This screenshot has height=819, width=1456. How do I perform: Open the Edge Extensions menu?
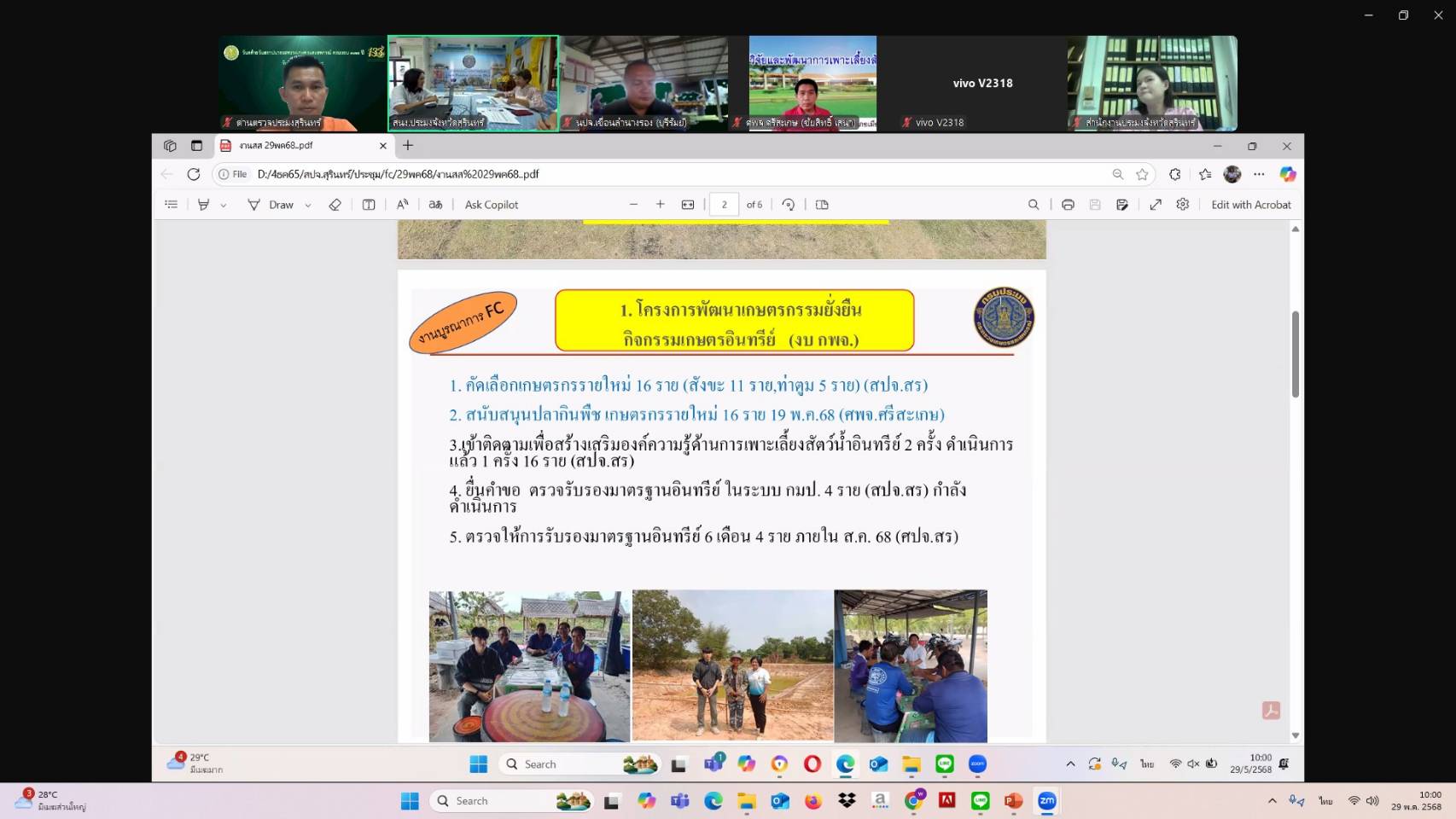coord(1175,174)
